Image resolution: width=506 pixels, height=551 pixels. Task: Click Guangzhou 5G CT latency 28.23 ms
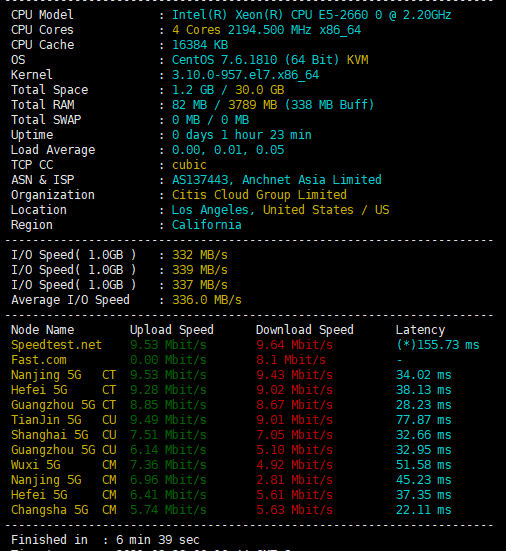[423, 405]
